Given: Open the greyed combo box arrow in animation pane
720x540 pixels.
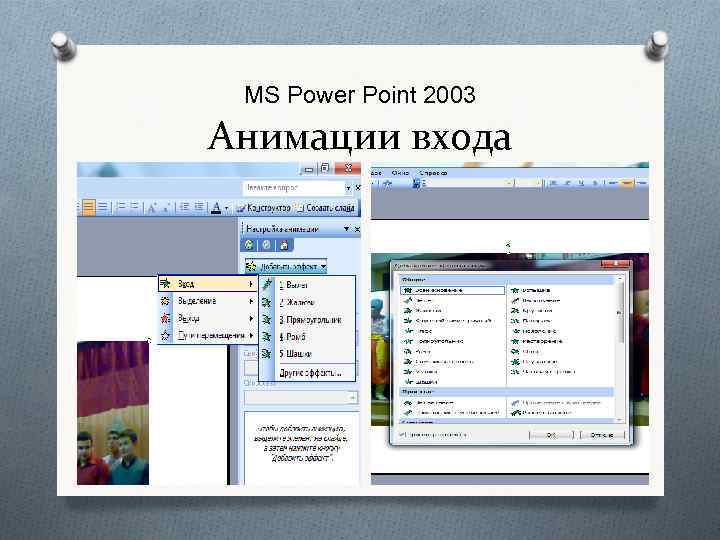Looking at the screenshot, I should pyautogui.click(x=352, y=397).
